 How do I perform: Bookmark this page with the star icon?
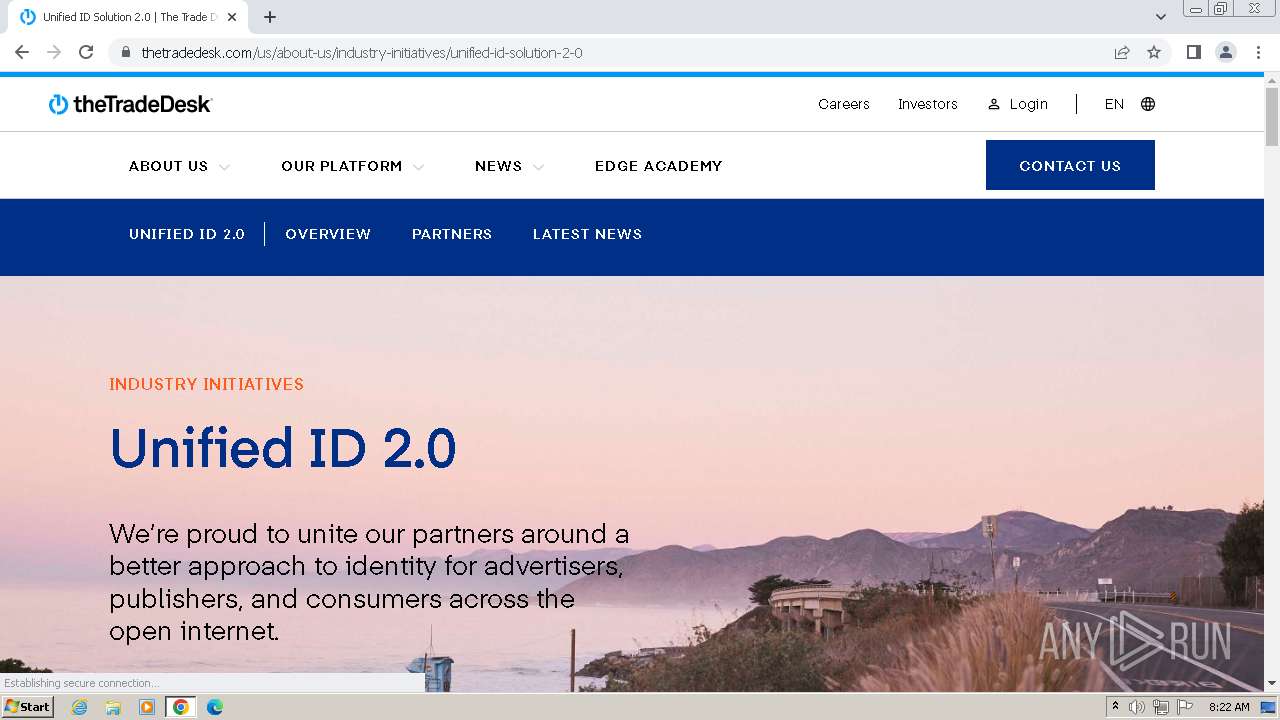click(1154, 52)
